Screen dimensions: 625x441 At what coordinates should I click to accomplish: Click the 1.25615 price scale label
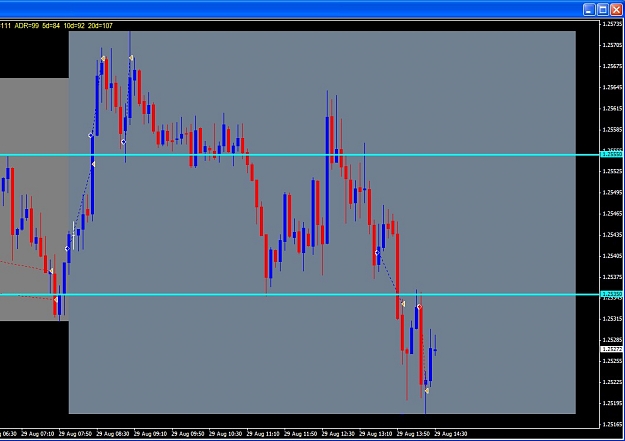tap(612, 108)
